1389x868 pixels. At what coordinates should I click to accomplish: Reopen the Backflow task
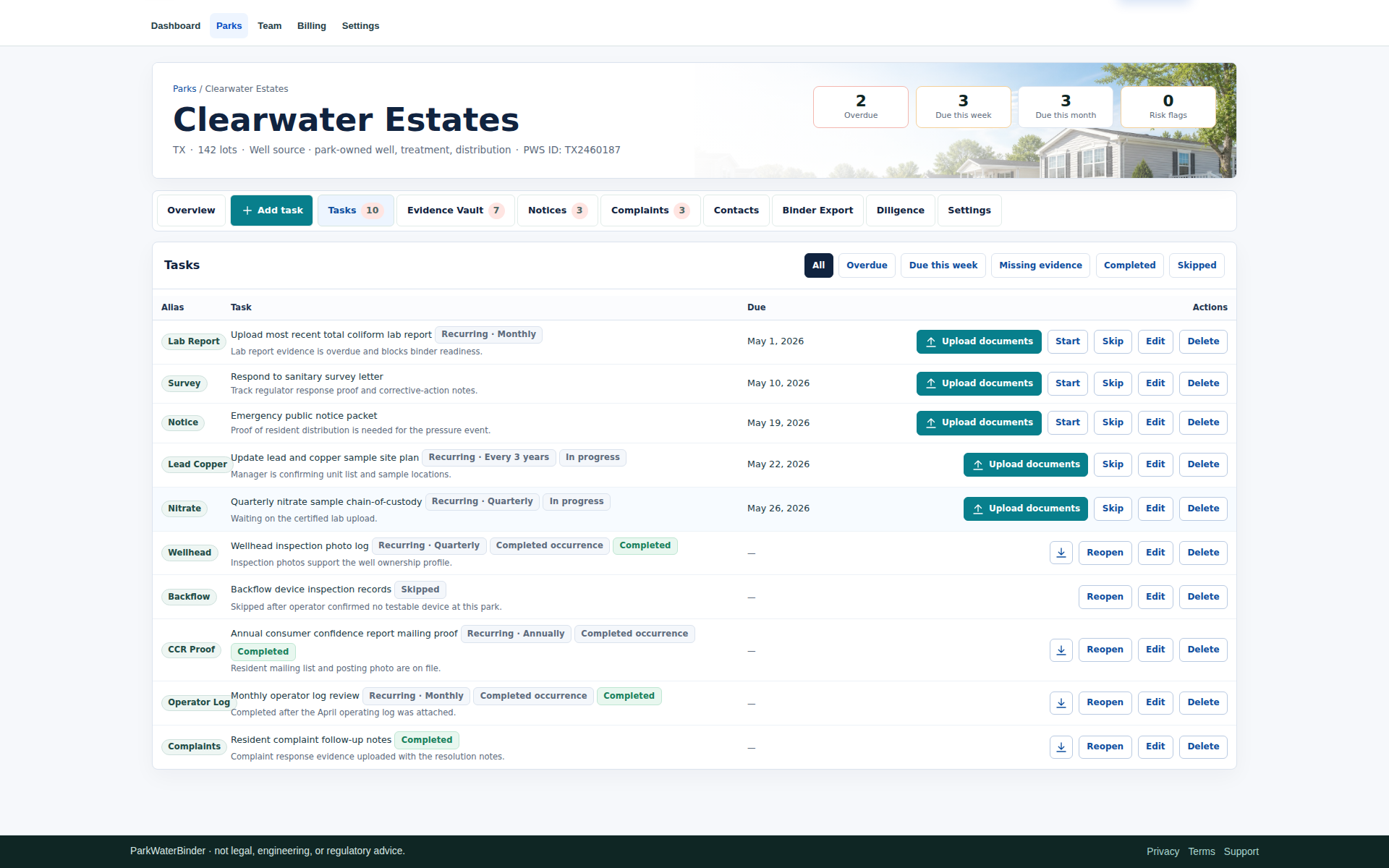tap(1105, 597)
